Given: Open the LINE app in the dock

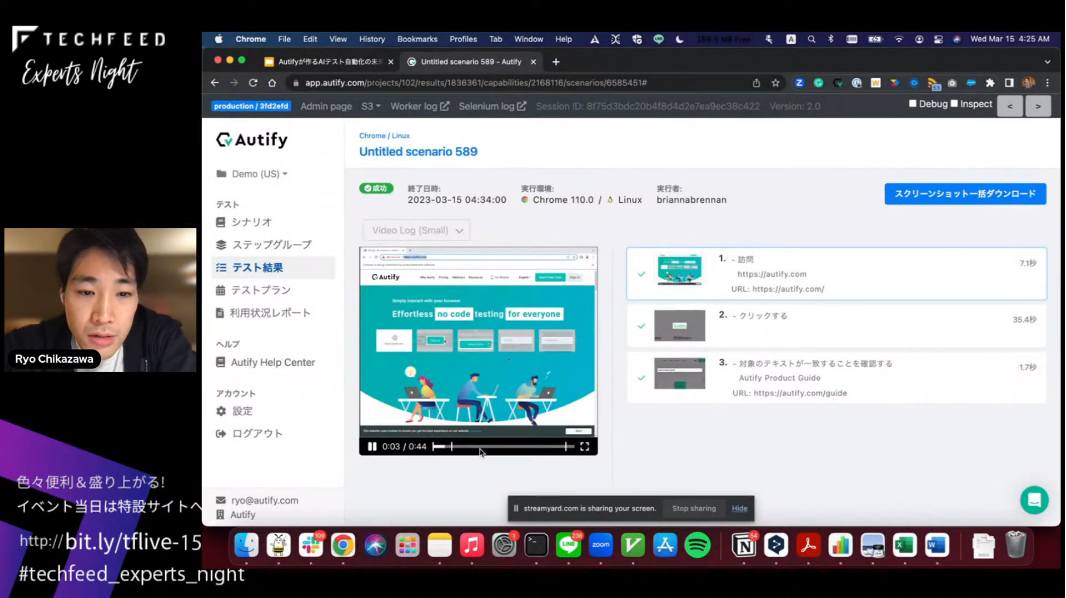Looking at the screenshot, I should click(x=568, y=545).
